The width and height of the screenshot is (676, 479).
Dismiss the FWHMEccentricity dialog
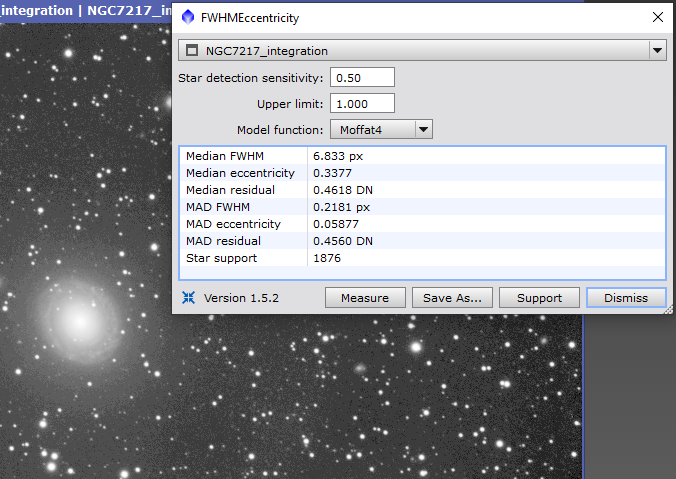pyautogui.click(x=626, y=298)
